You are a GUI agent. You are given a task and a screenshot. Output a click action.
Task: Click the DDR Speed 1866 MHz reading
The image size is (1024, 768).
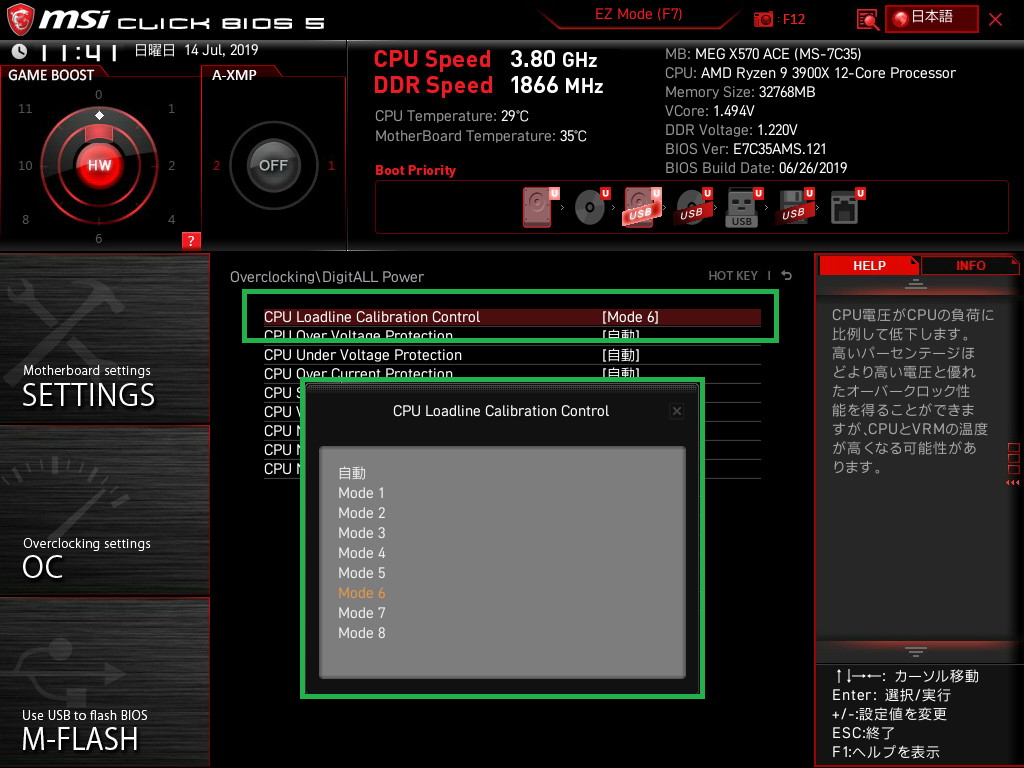tap(488, 86)
